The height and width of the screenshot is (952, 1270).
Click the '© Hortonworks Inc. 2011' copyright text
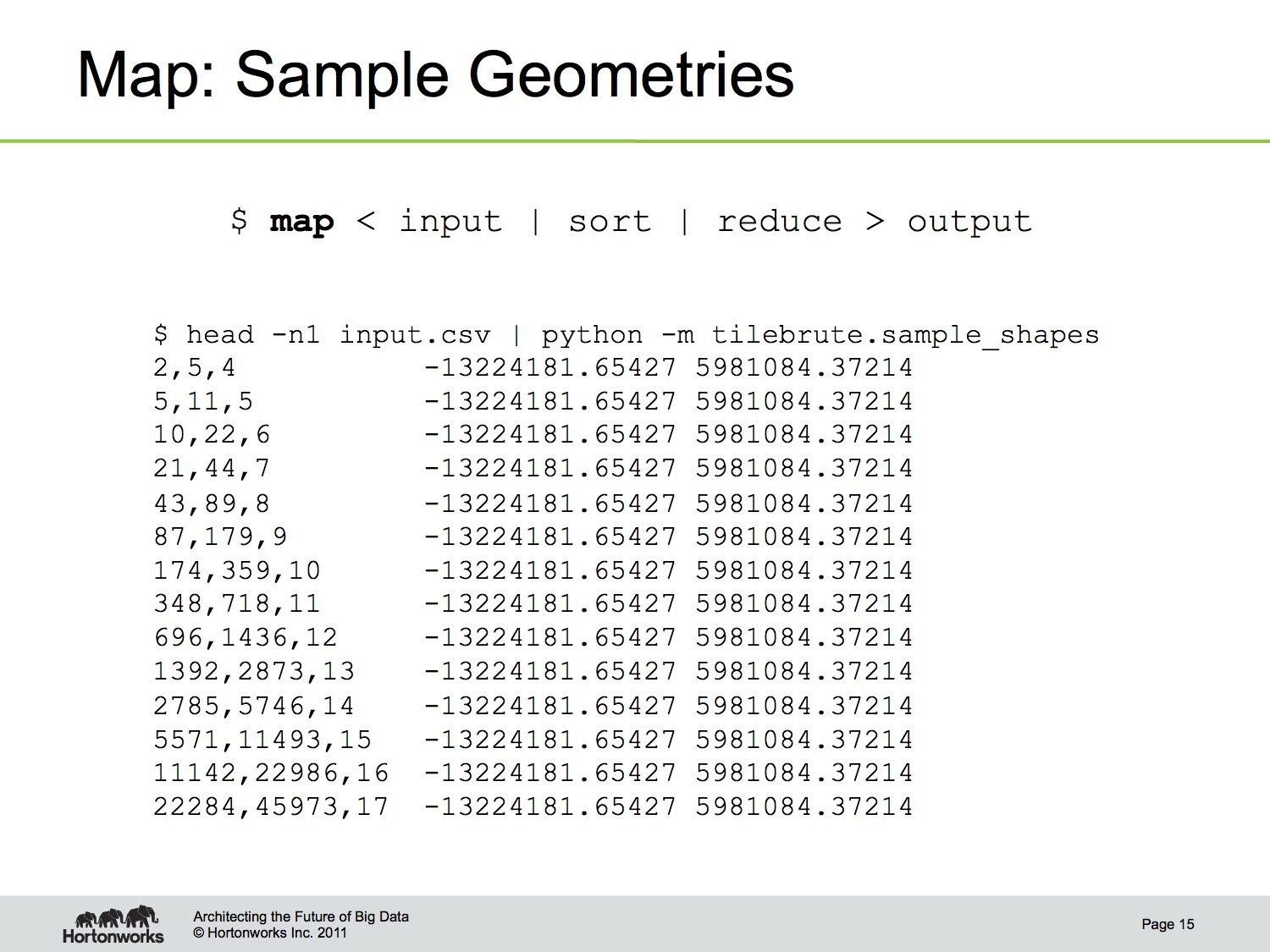click(x=270, y=933)
